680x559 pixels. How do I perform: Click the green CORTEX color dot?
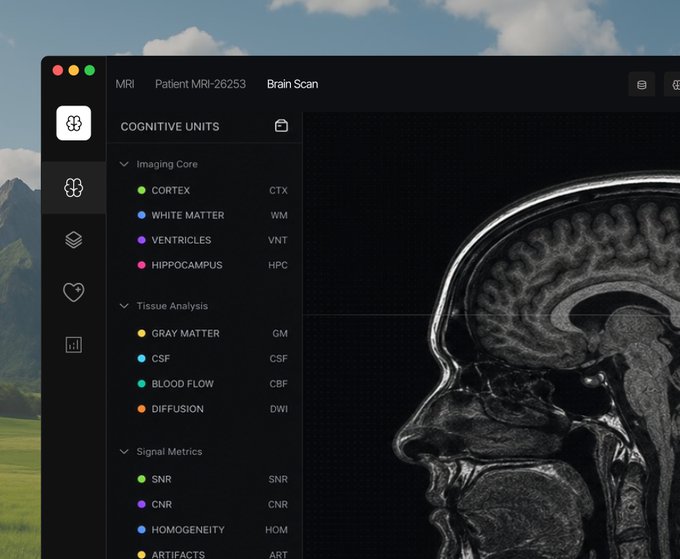pyautogui.click(x=141, y=190)
